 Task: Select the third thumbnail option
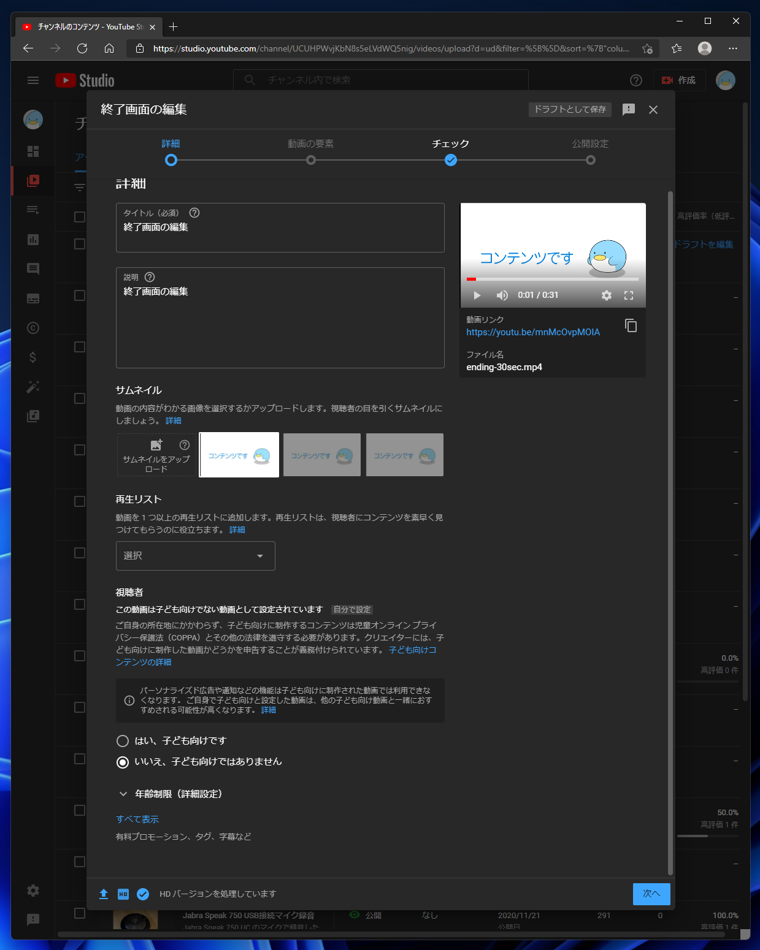click(x=405, y=455)
